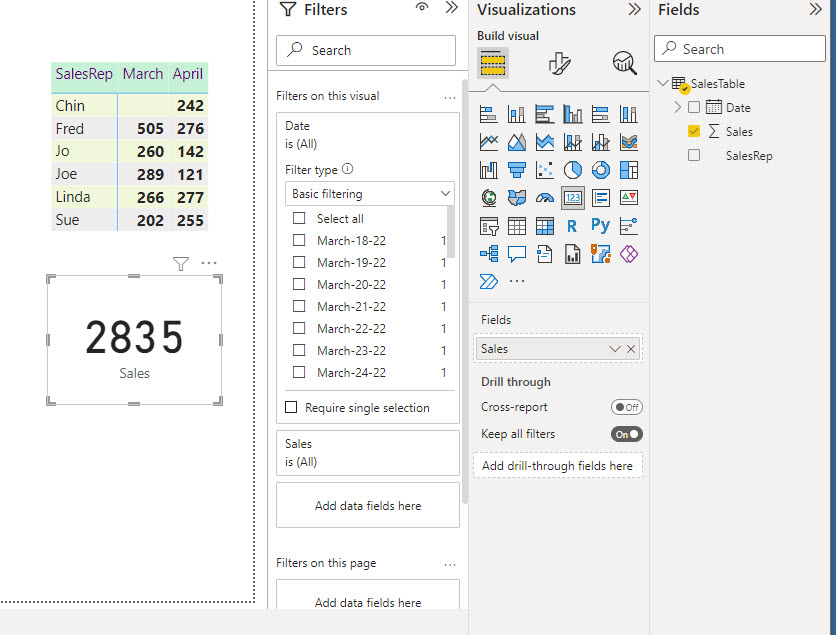Select the decomposition tree visual
Viewport: 836px width, 635px height.
(x=488, y=254)
